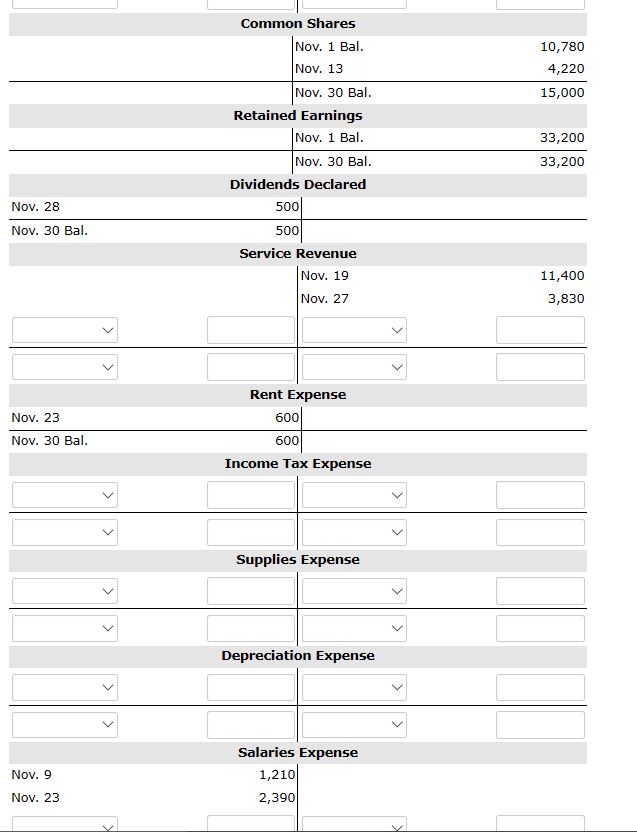Screen dimensions: 637x832
Task: Click the Depreciation Expense credit amount field
Action: coord(540,687)
